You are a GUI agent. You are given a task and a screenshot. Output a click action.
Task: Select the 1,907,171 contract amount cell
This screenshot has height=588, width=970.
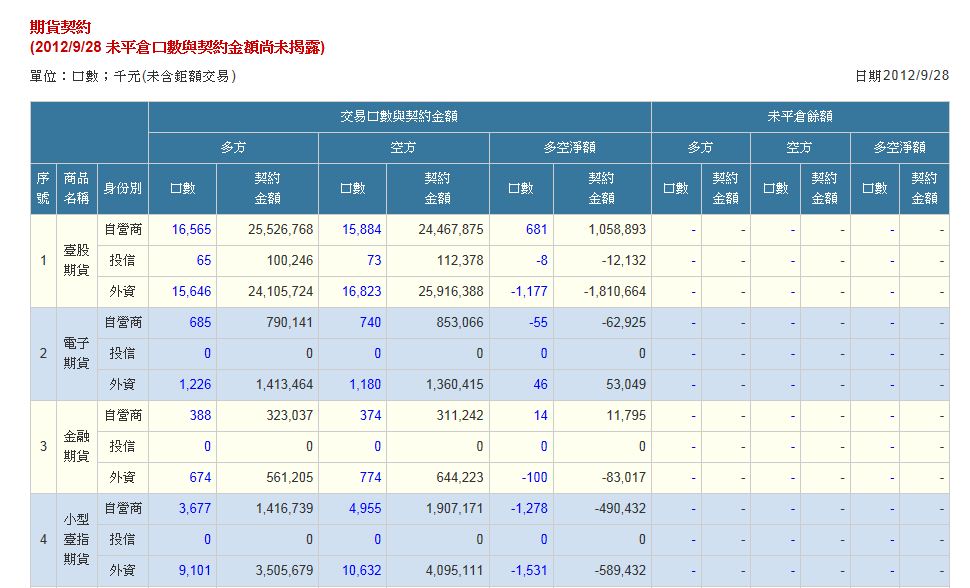(x=438, y=508)
